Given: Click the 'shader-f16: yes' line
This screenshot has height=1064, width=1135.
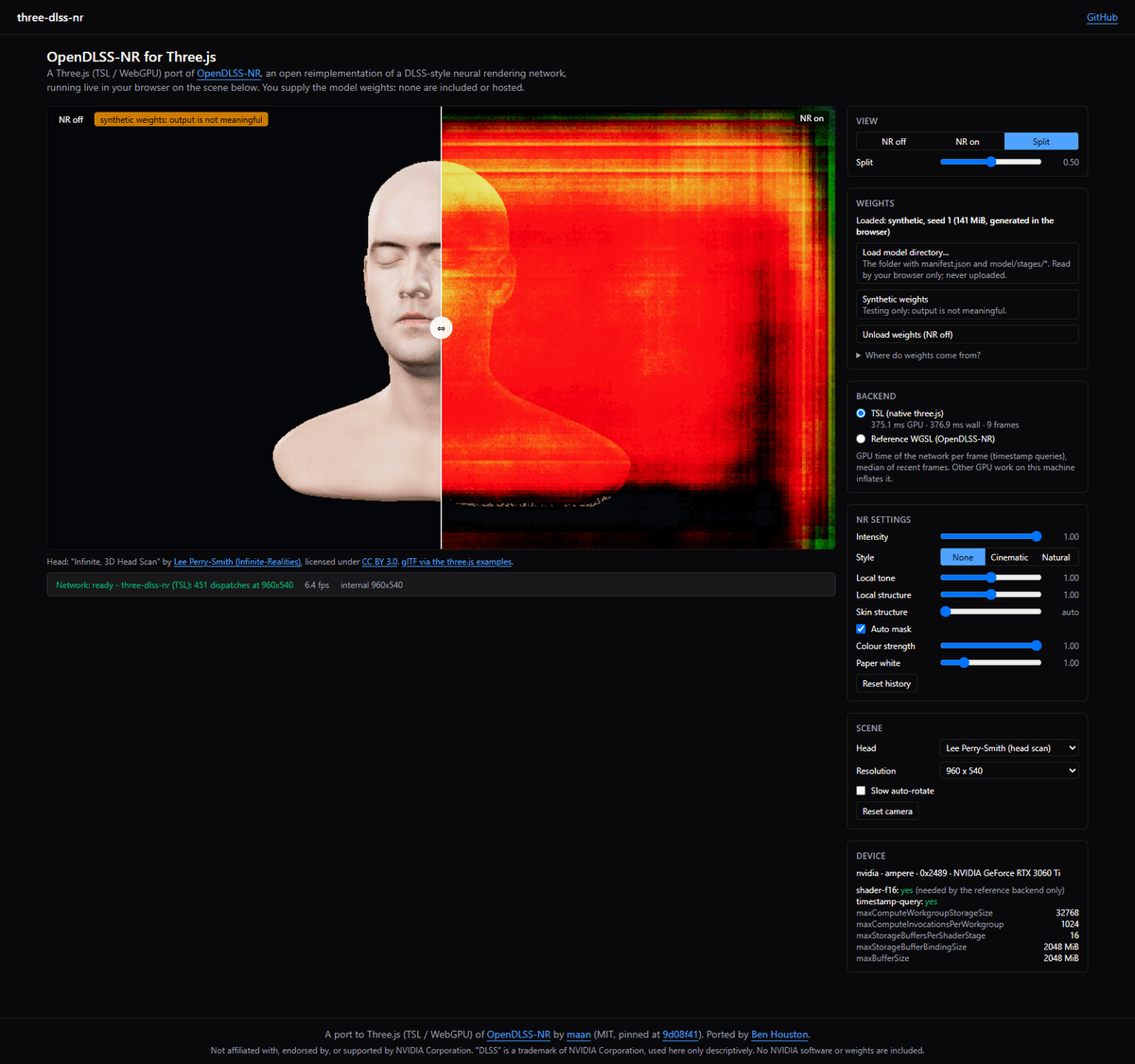Looking at the screenshot, I should click(x=960, y=890).
